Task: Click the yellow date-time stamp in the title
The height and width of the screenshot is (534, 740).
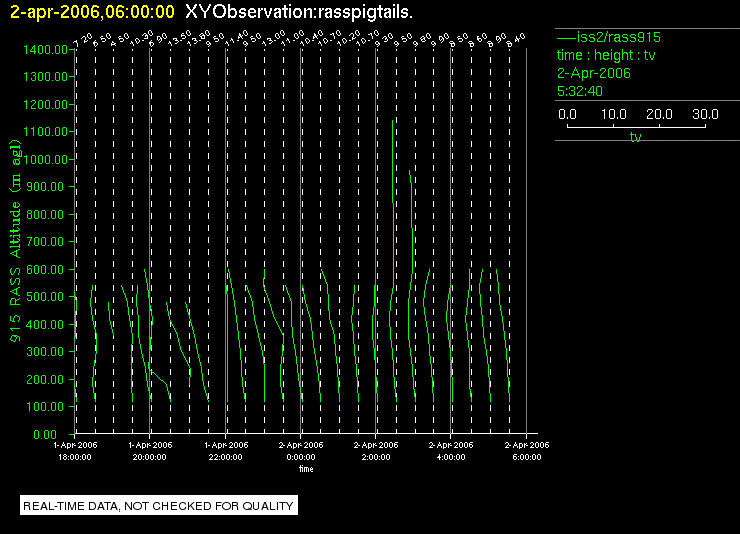Action: pyautogui.click(x=92, y=11)
